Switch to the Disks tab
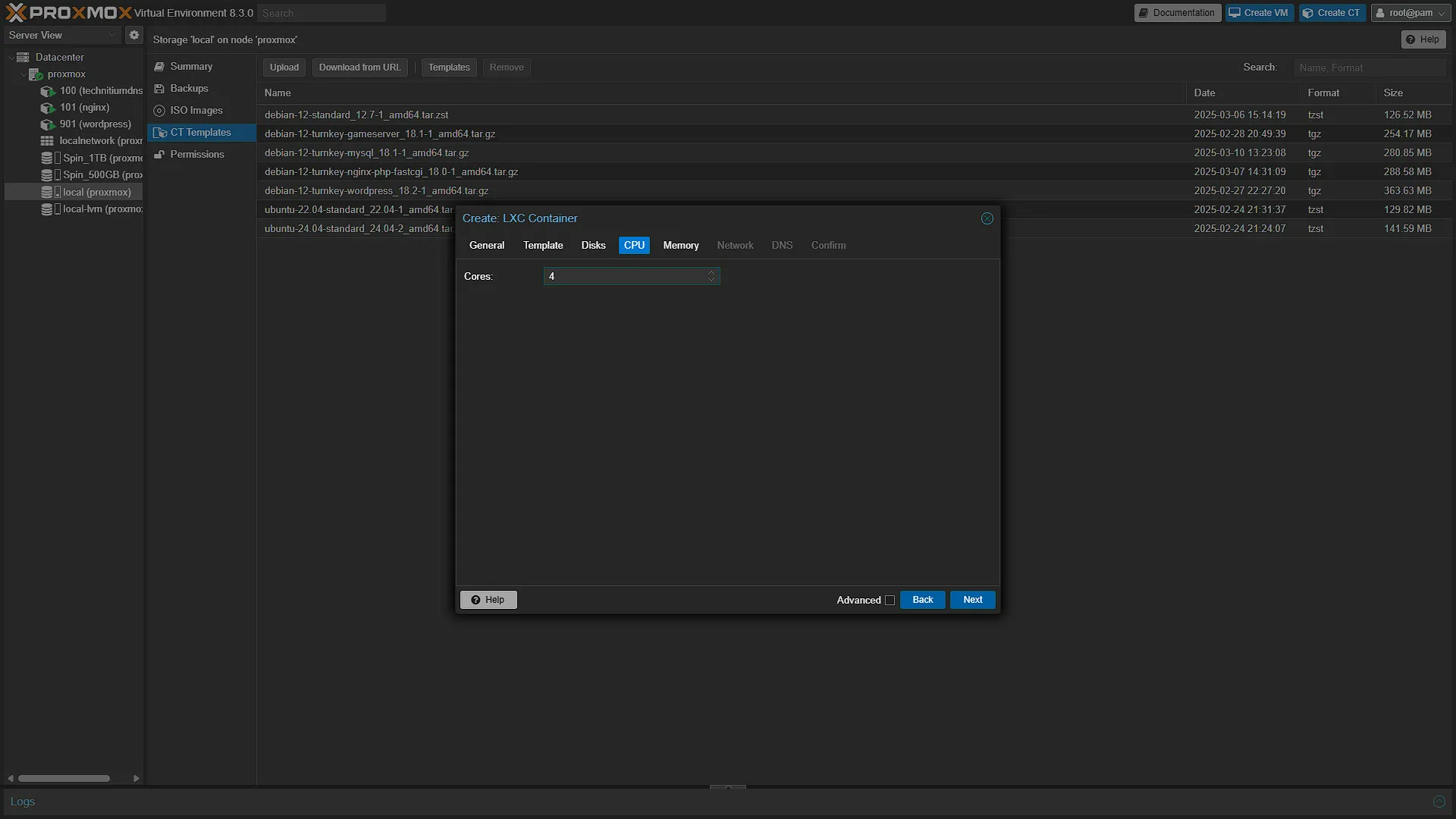Screen dimensions: 1456x819 [593, 246]
